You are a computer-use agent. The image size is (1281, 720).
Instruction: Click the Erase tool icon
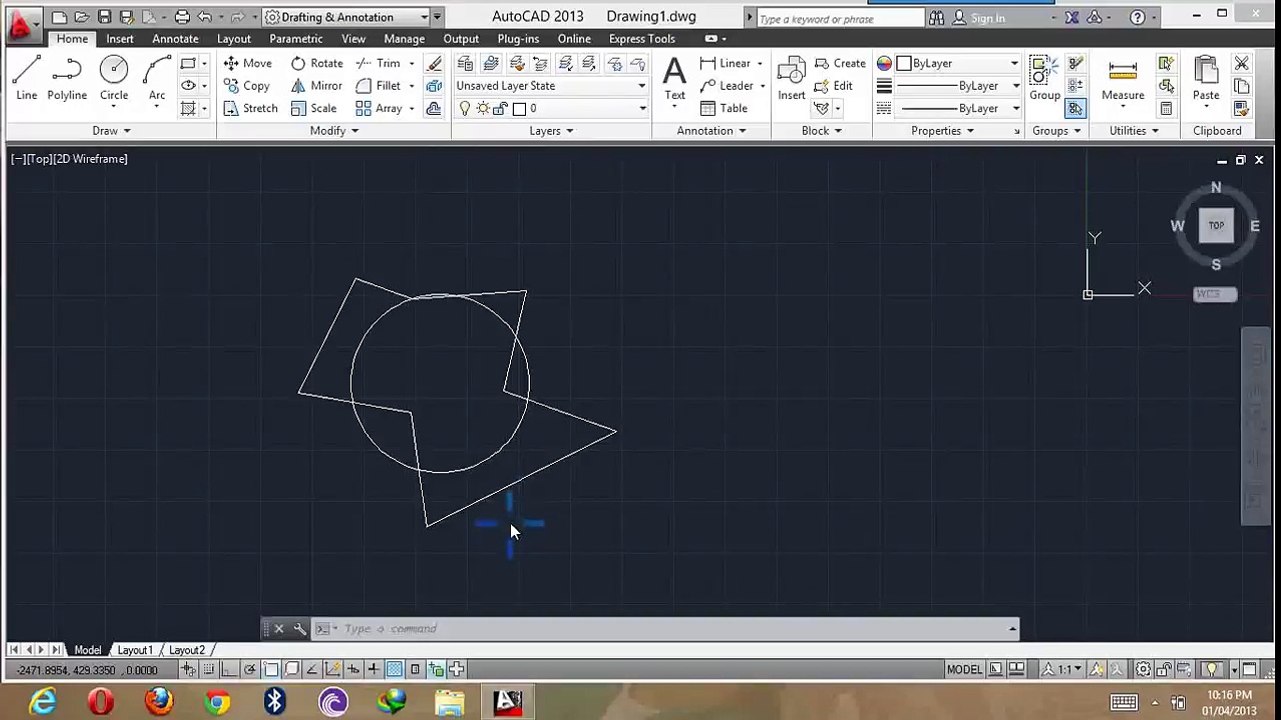tap(434, 63)
